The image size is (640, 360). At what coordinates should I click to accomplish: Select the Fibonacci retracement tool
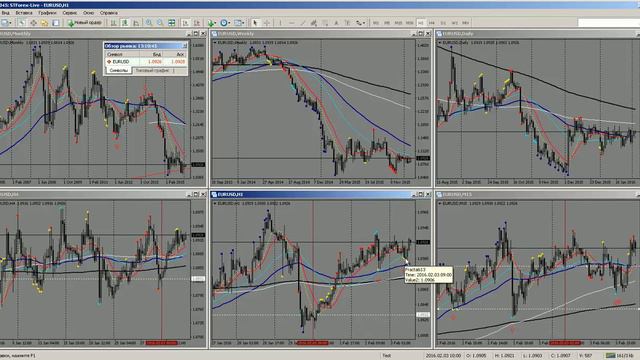[x=325, y=23]
